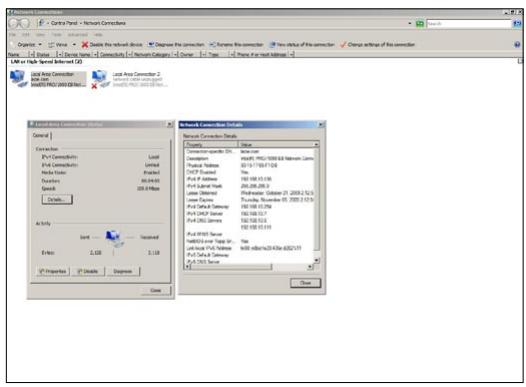
Task: Click View status of this connection
Action: [x=302, y=44]
